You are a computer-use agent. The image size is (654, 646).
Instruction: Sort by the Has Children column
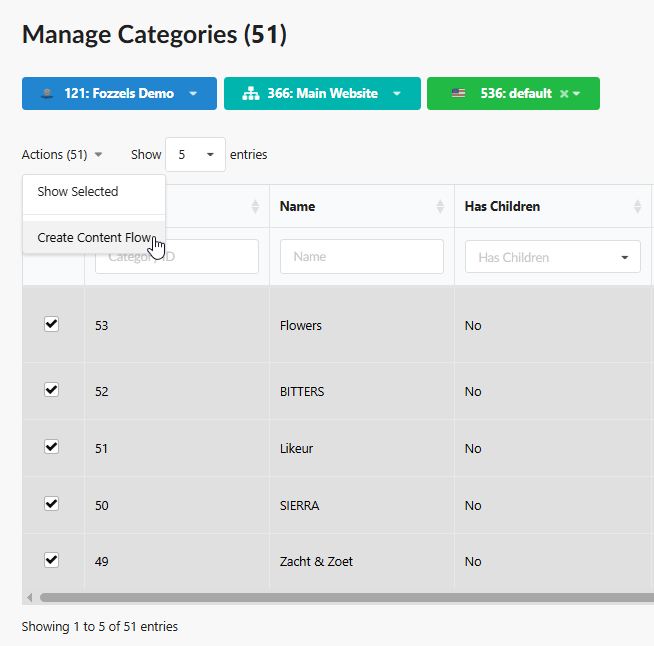(x=553, y=206)
